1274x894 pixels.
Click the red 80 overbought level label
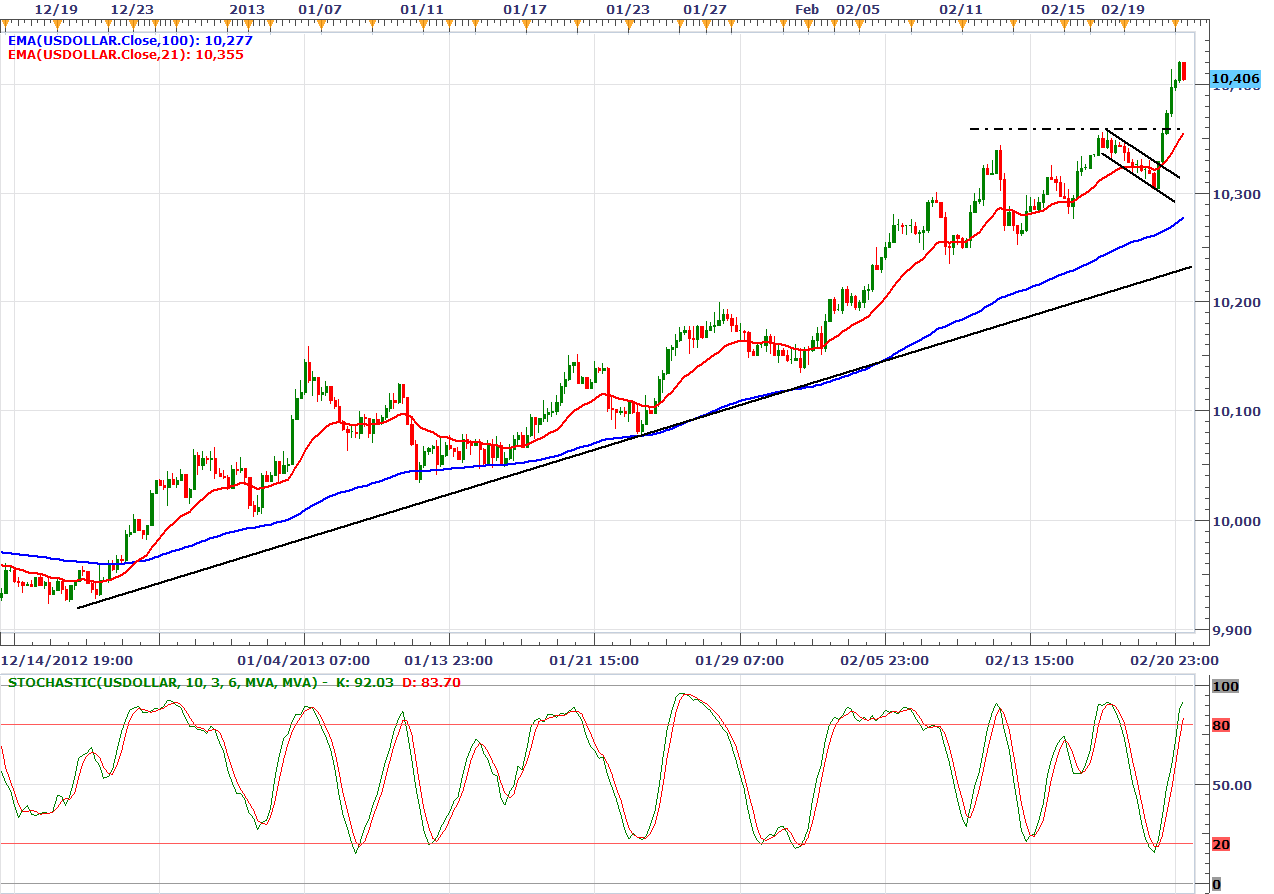pos(1221,725)
